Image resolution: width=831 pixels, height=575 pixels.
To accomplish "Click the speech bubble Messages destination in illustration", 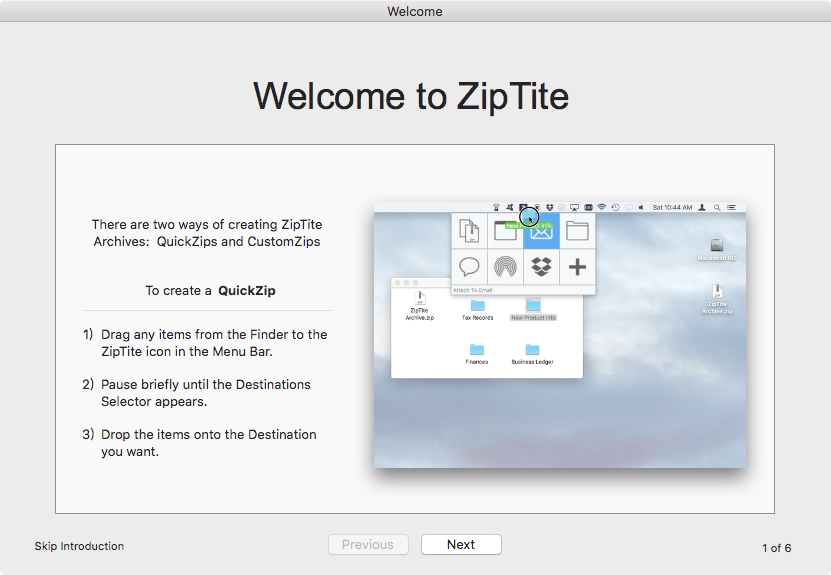I will click(x=469, y=267).
